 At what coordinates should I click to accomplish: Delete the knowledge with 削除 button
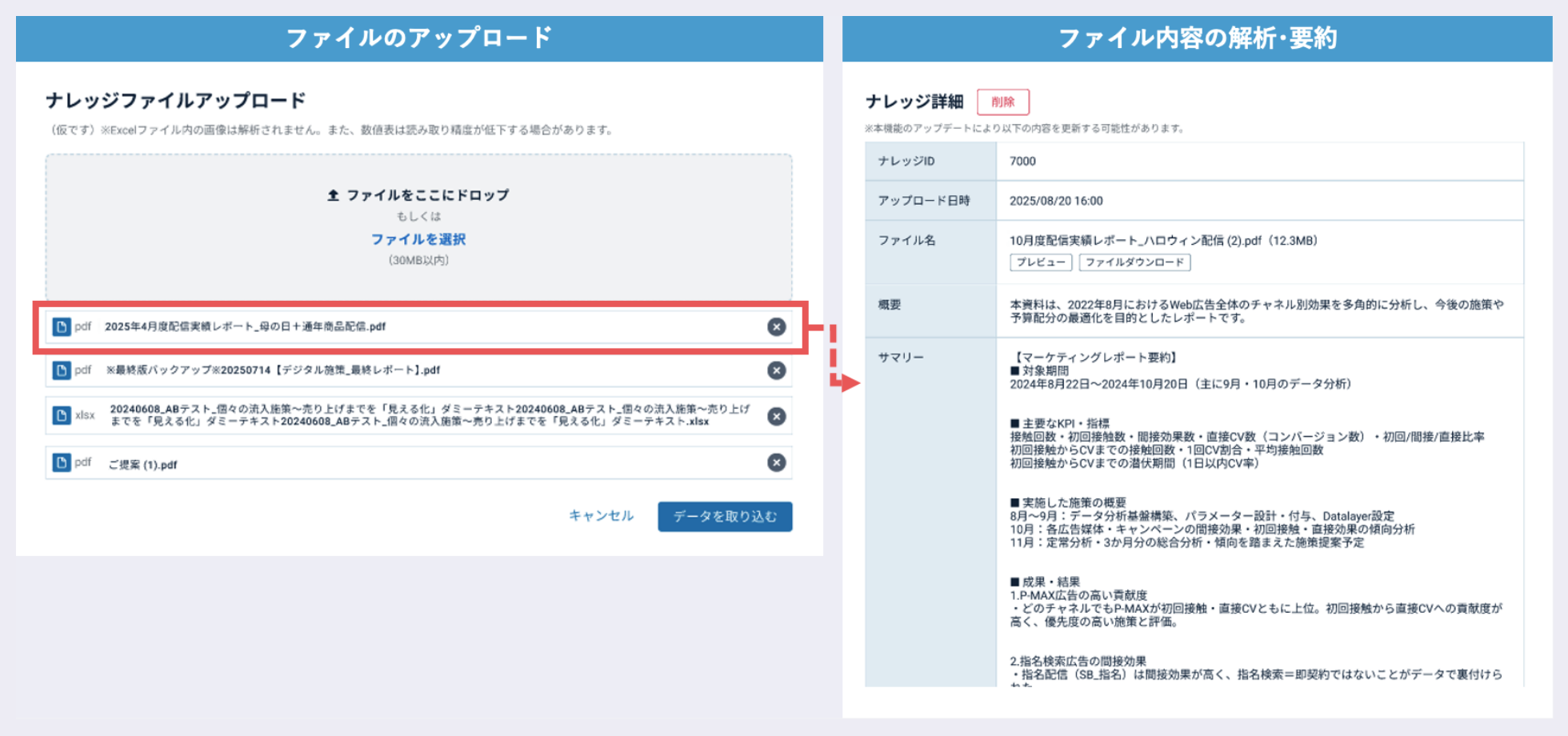(x=1002, y=102)
